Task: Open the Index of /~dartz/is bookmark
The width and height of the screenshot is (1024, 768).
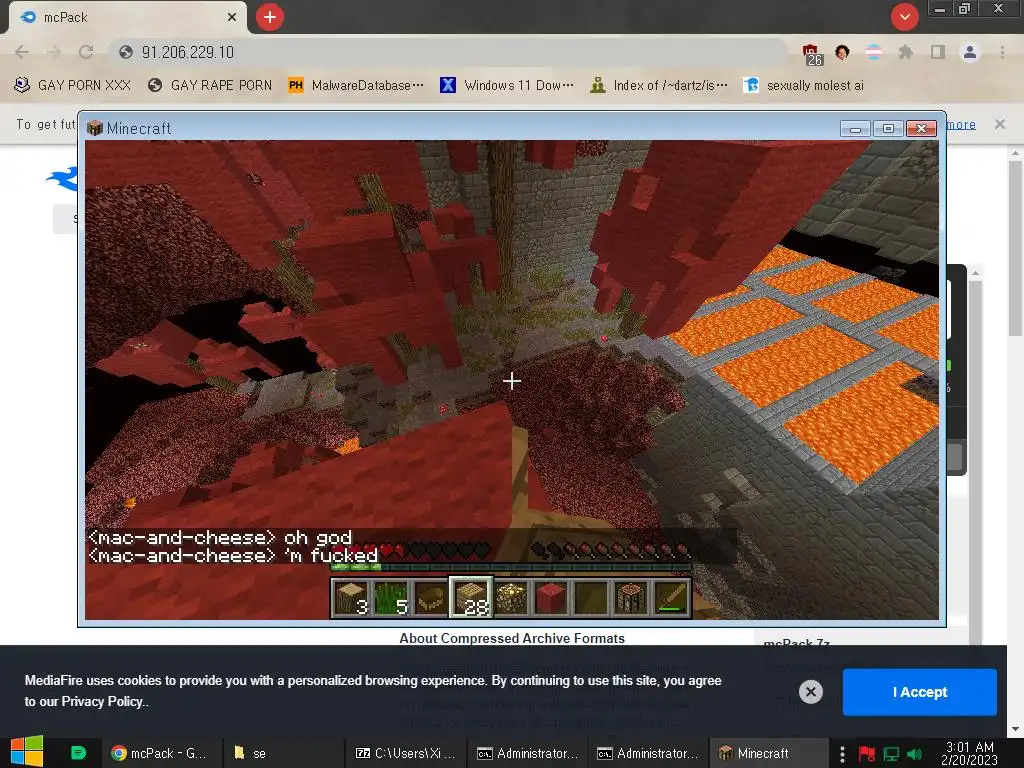Action: [658, 86]
